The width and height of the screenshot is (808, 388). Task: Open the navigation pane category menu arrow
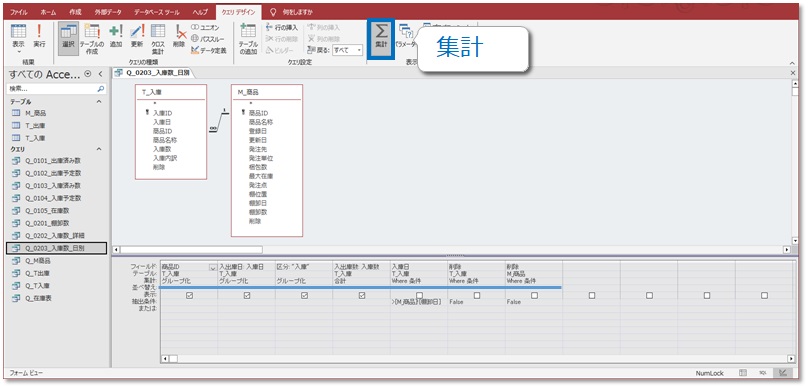(88, 74)
